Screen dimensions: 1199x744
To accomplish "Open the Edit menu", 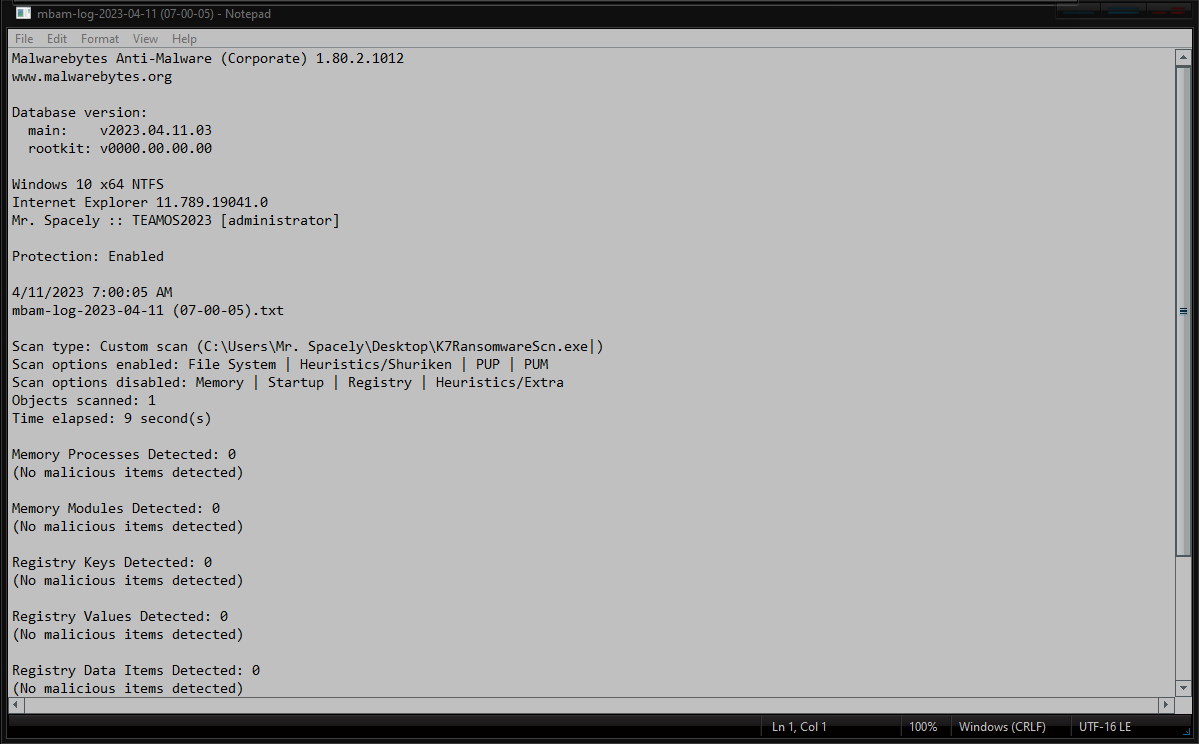I will click(57, 39).
